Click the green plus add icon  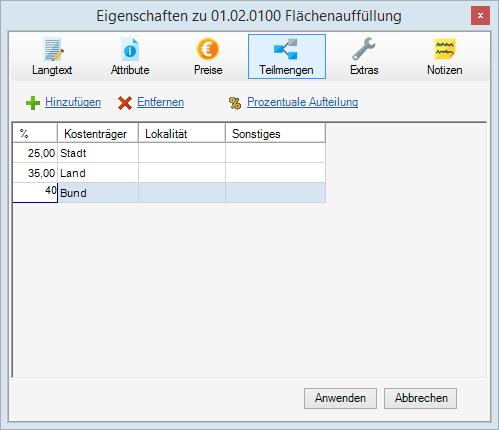(33, 103)
